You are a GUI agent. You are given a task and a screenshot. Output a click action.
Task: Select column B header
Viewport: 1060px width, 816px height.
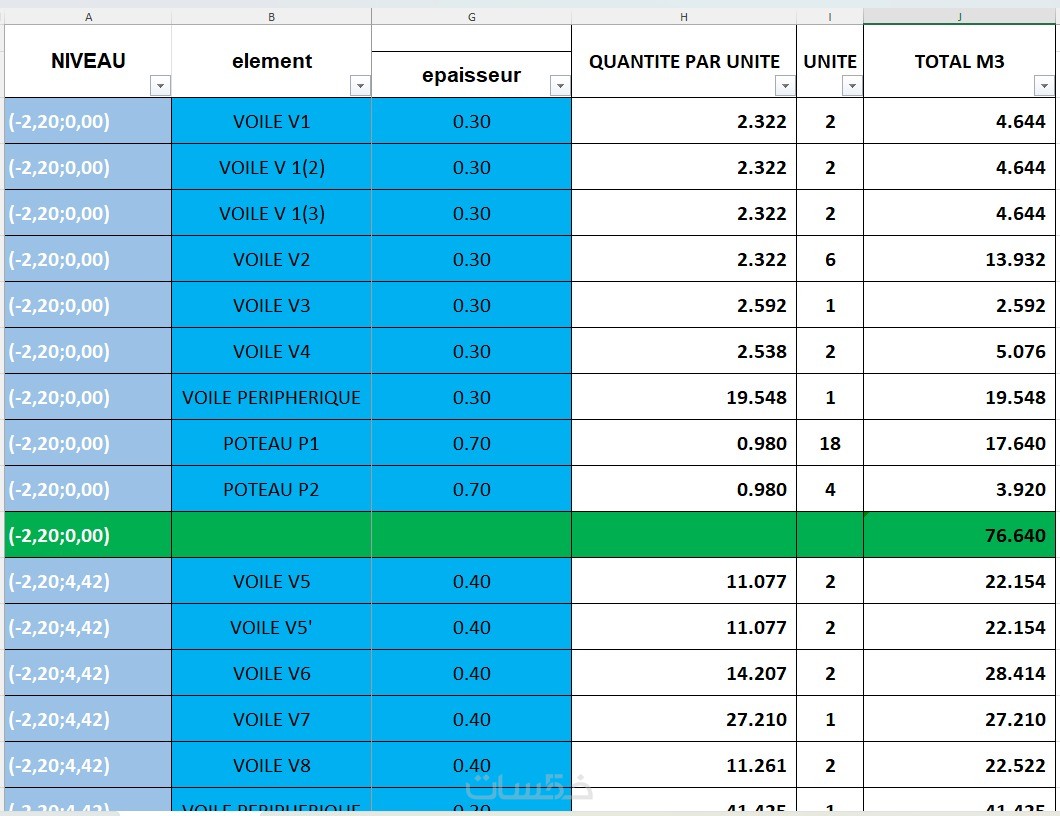click(271, 17)
